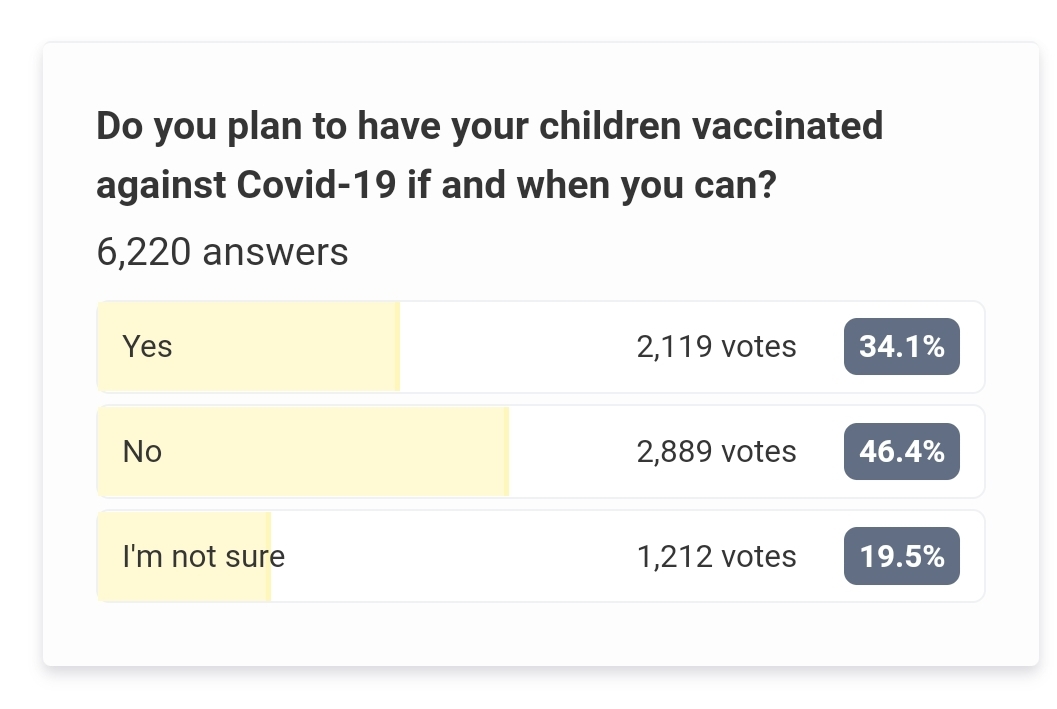
Task: Select the 'Yes' poll option label
Action: 147,346
